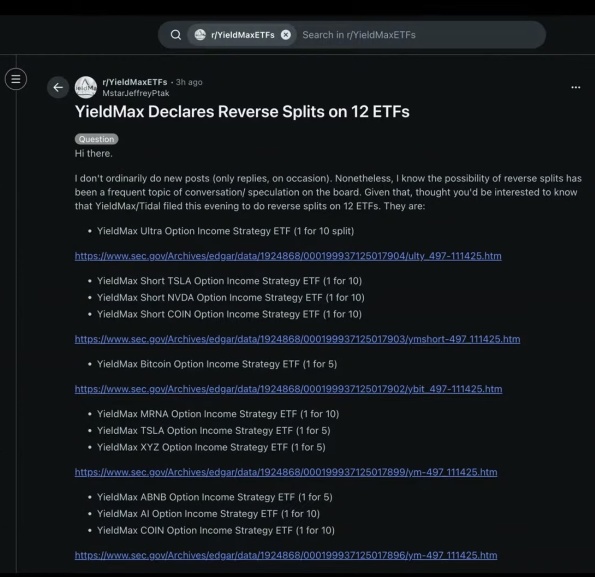Click the post title about Reverse Splits
Viewport: 595px width, 577px height.
tap(242, 112)
